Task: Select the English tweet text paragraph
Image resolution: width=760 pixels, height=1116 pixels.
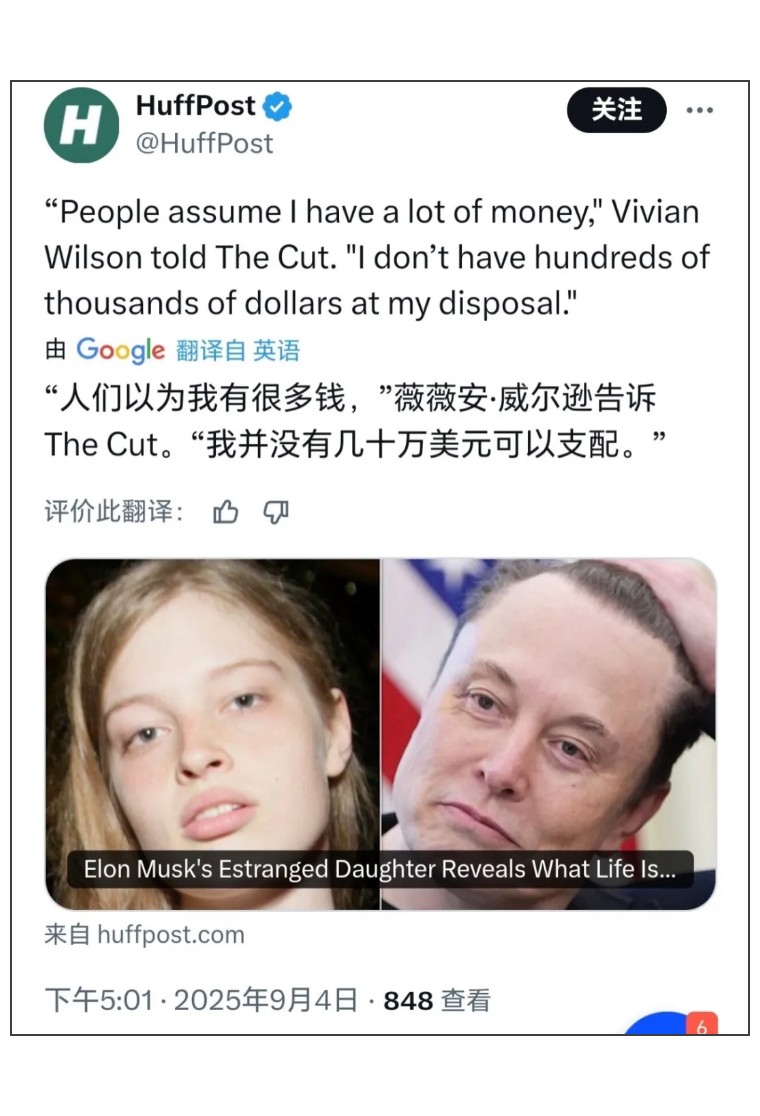Action: tap(377, 258)
